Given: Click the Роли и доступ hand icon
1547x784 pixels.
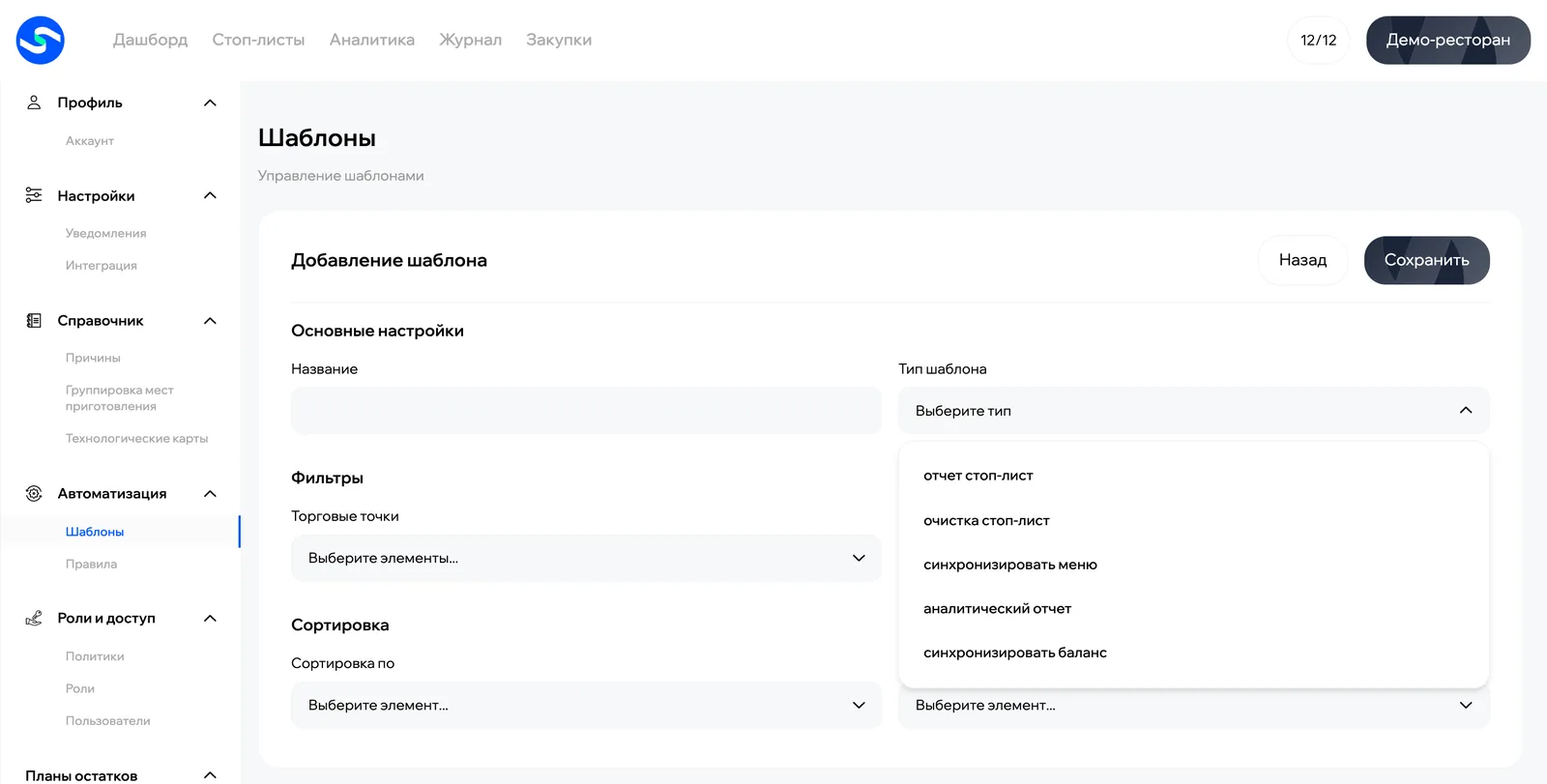Looking at the screenshot, I should (34, 619).
